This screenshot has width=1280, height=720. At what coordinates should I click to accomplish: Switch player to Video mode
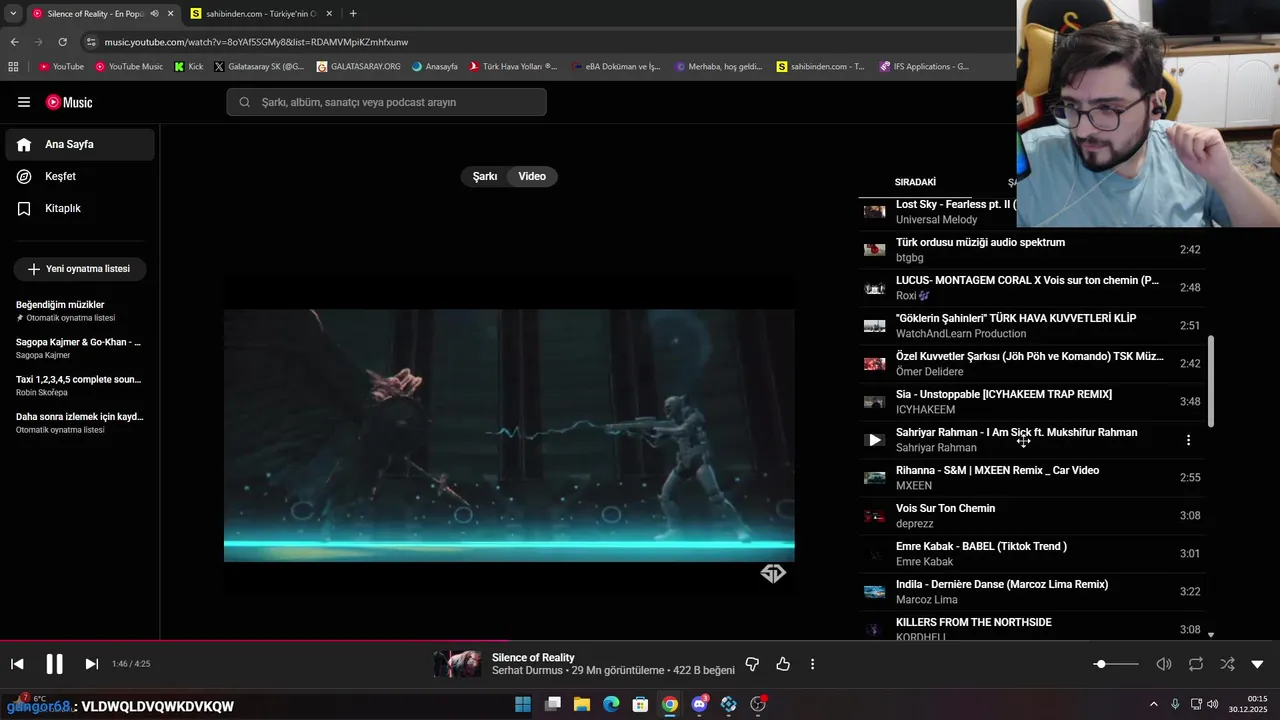532,176
